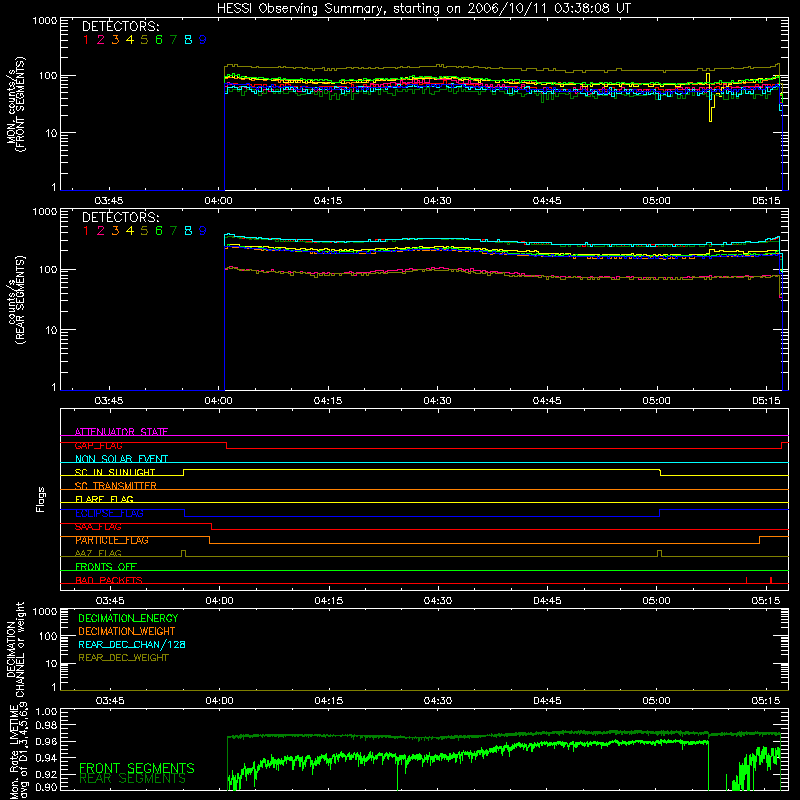This screenshot has width=800, height=800.
Task: Click the FRONTS_OFF flag label
Action: 106,566
